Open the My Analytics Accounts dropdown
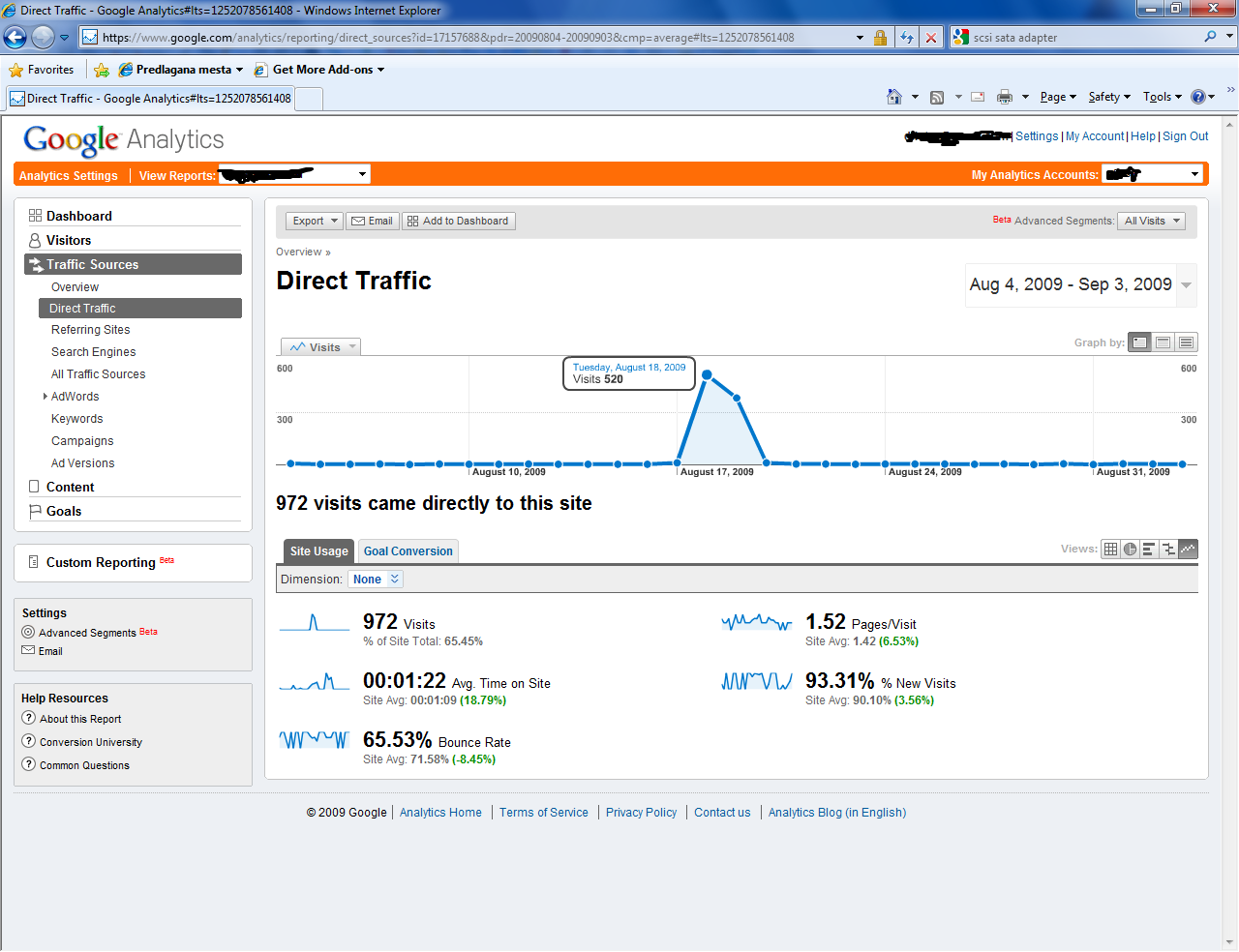The height and width of the screenshot is (952, 1239). pyautogui.click(x=1153, y=174)
